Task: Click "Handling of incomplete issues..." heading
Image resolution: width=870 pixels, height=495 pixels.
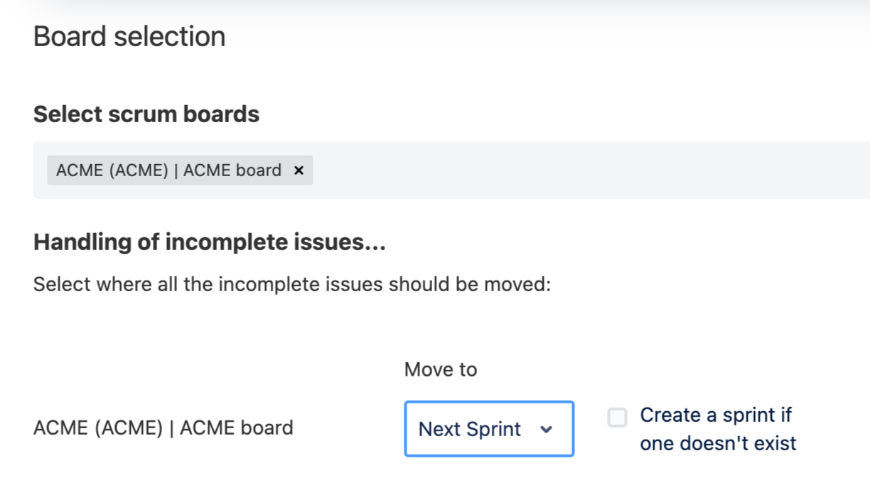Action: coord(210,242)
